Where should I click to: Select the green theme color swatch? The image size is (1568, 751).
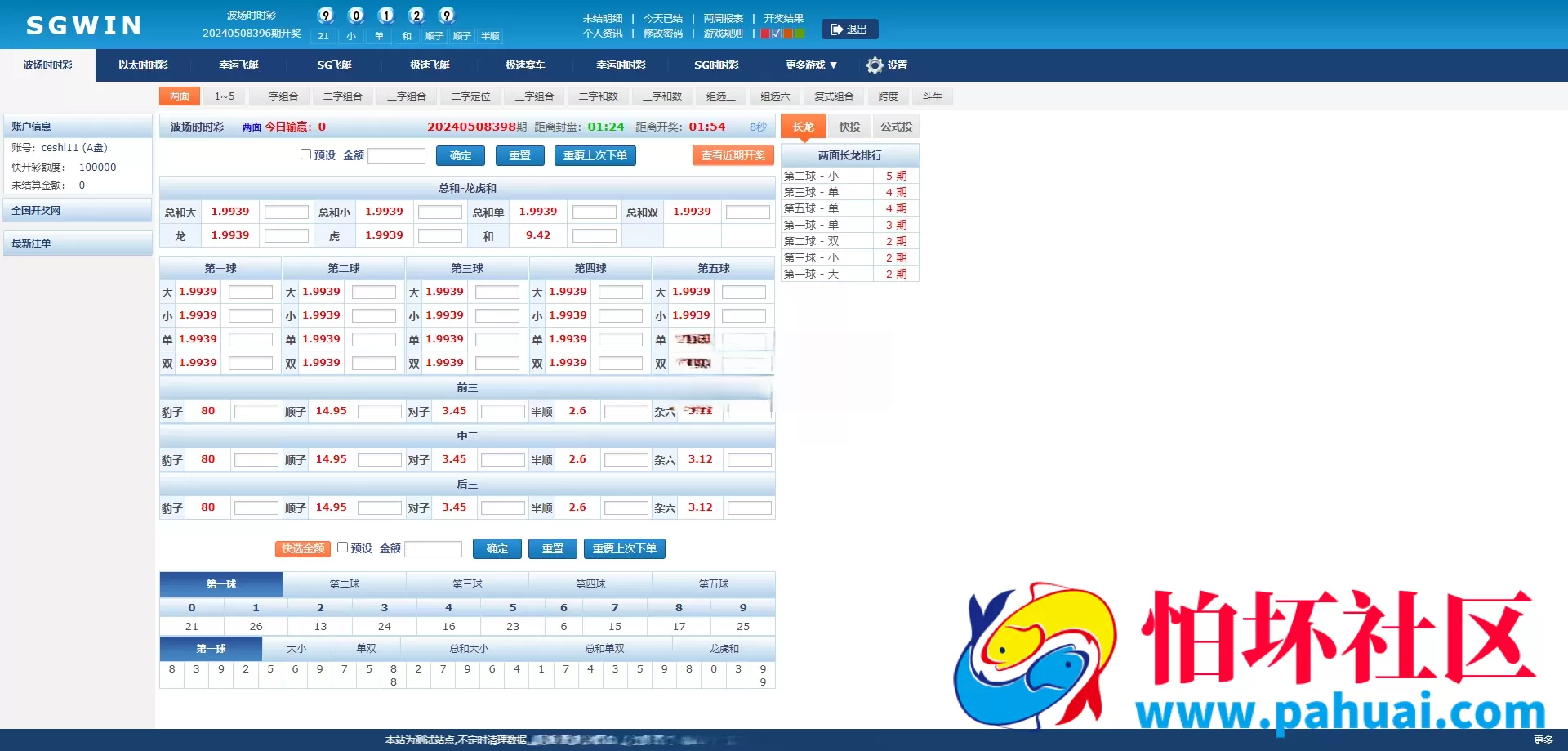click(x=800, y=34)
